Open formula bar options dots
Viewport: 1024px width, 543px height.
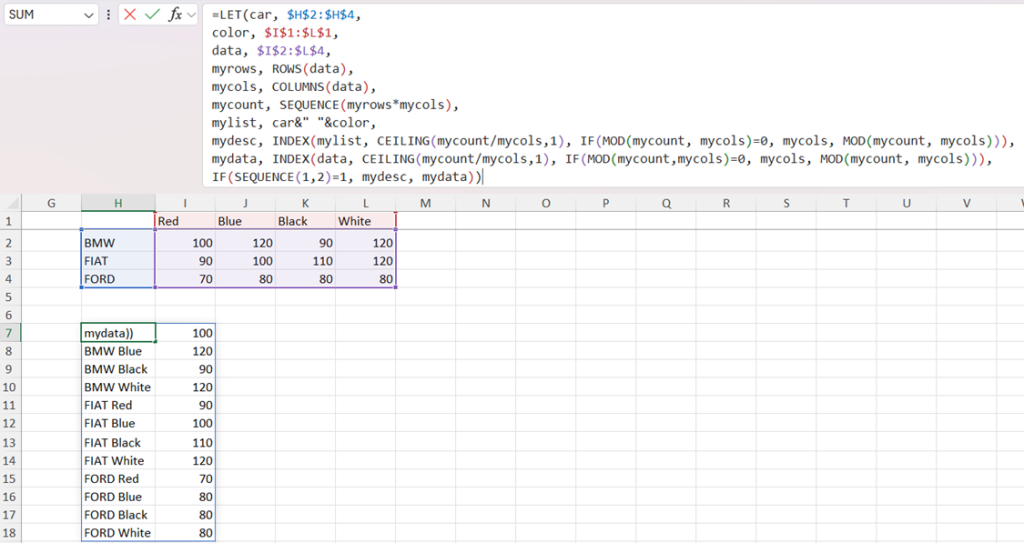(108, 14)
